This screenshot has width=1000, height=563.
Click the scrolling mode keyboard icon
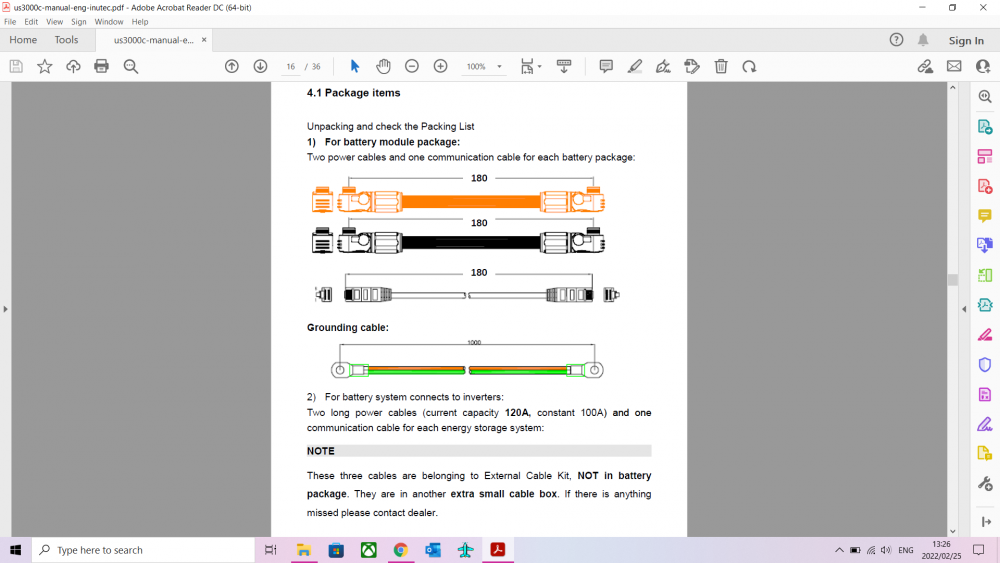click(x=564, y=66)
